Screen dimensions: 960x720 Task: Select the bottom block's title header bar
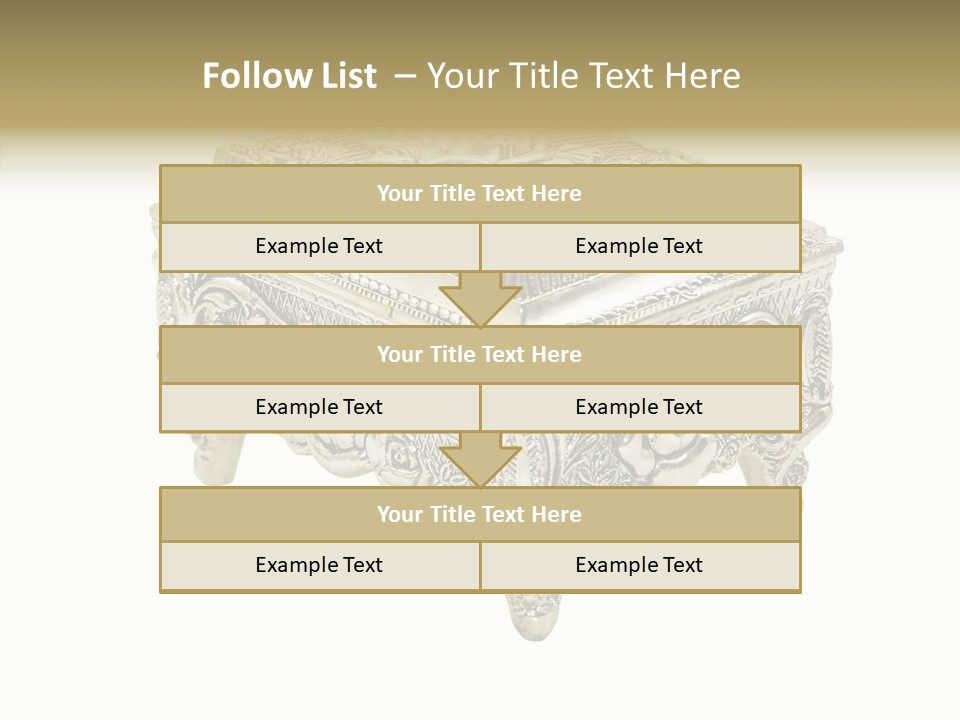pos(480,514)
